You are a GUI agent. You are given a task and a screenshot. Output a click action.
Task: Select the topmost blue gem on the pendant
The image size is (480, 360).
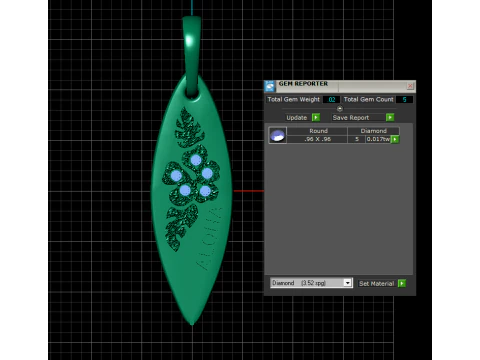tap(196, 160)
